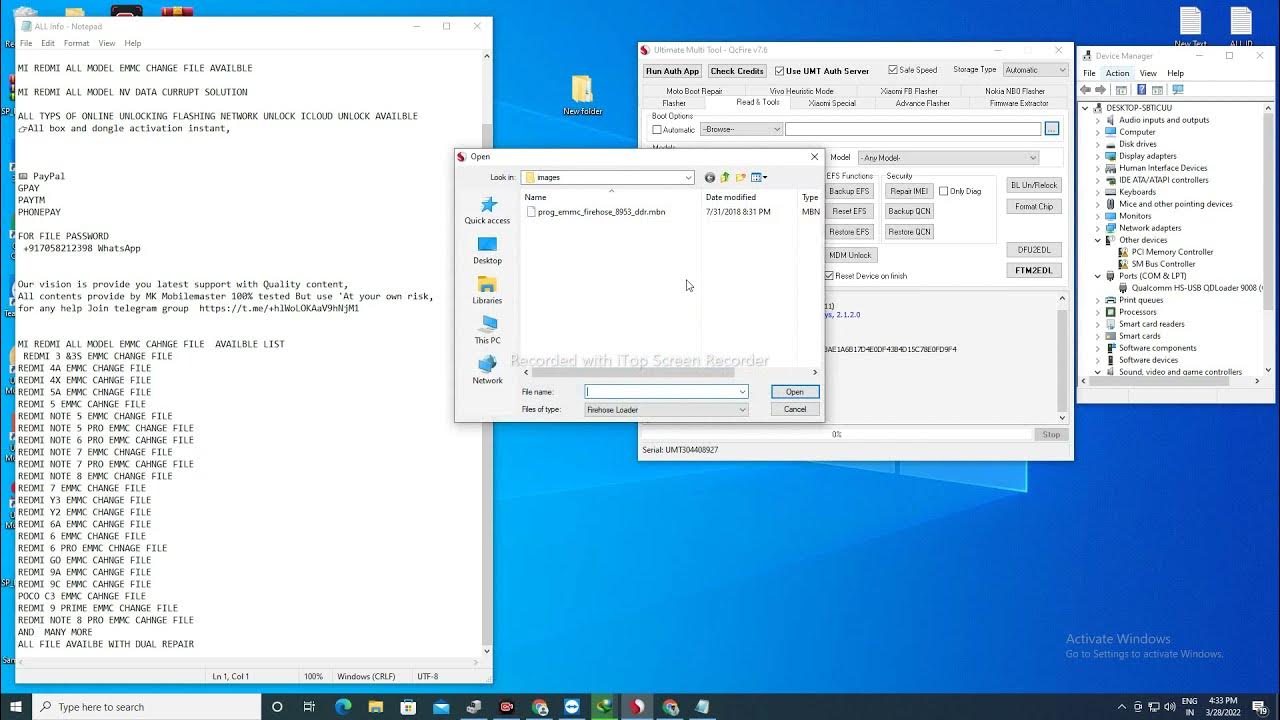Viewport: 1280px width, 720px height.
Task: Go to Desktop in the Open dialog sidebar
Action: click(x=487, y=250)
